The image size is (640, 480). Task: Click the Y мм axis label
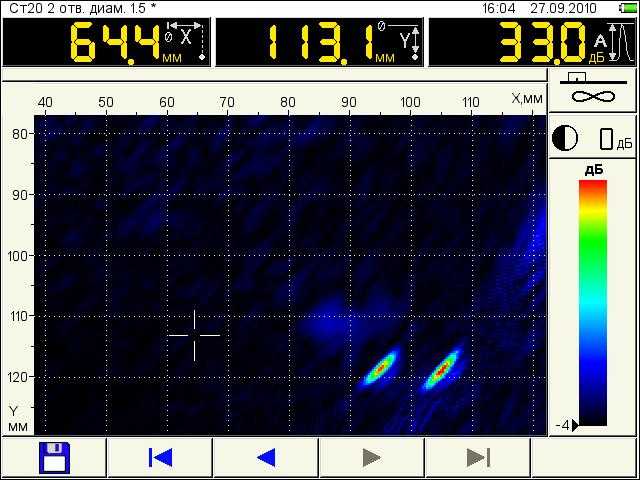click(18, 419)
